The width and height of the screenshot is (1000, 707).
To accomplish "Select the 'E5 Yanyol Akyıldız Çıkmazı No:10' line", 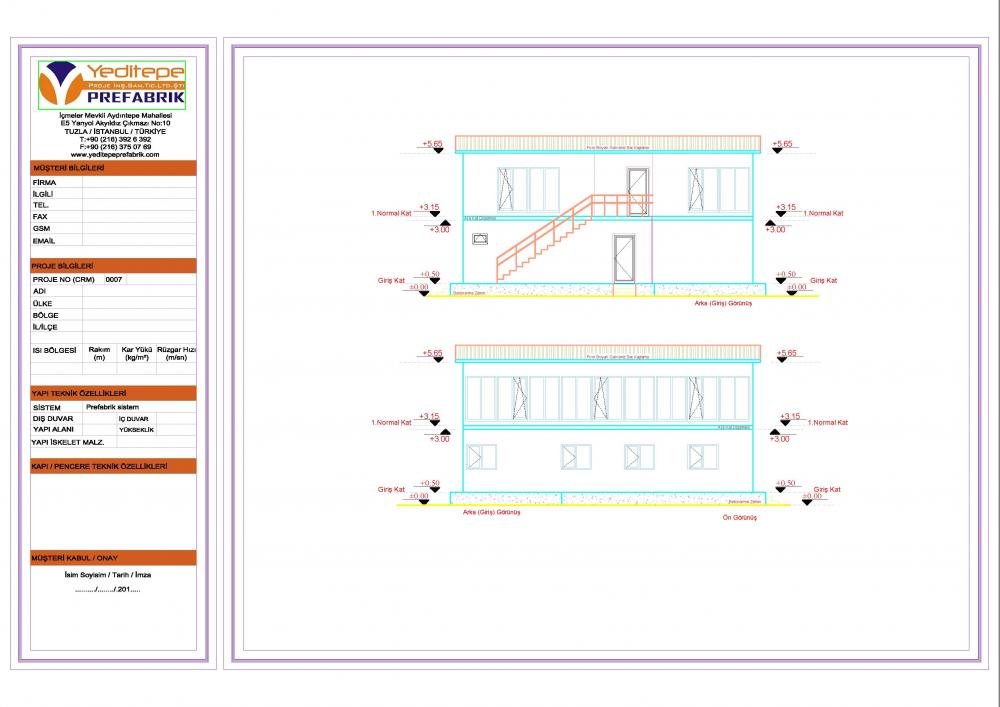I will 115,123.
